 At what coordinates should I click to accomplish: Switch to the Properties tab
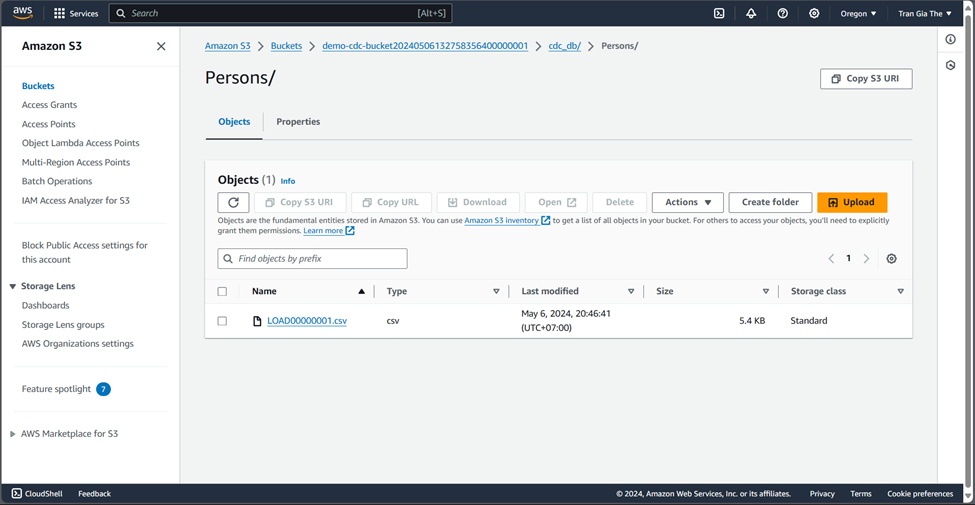298,122
